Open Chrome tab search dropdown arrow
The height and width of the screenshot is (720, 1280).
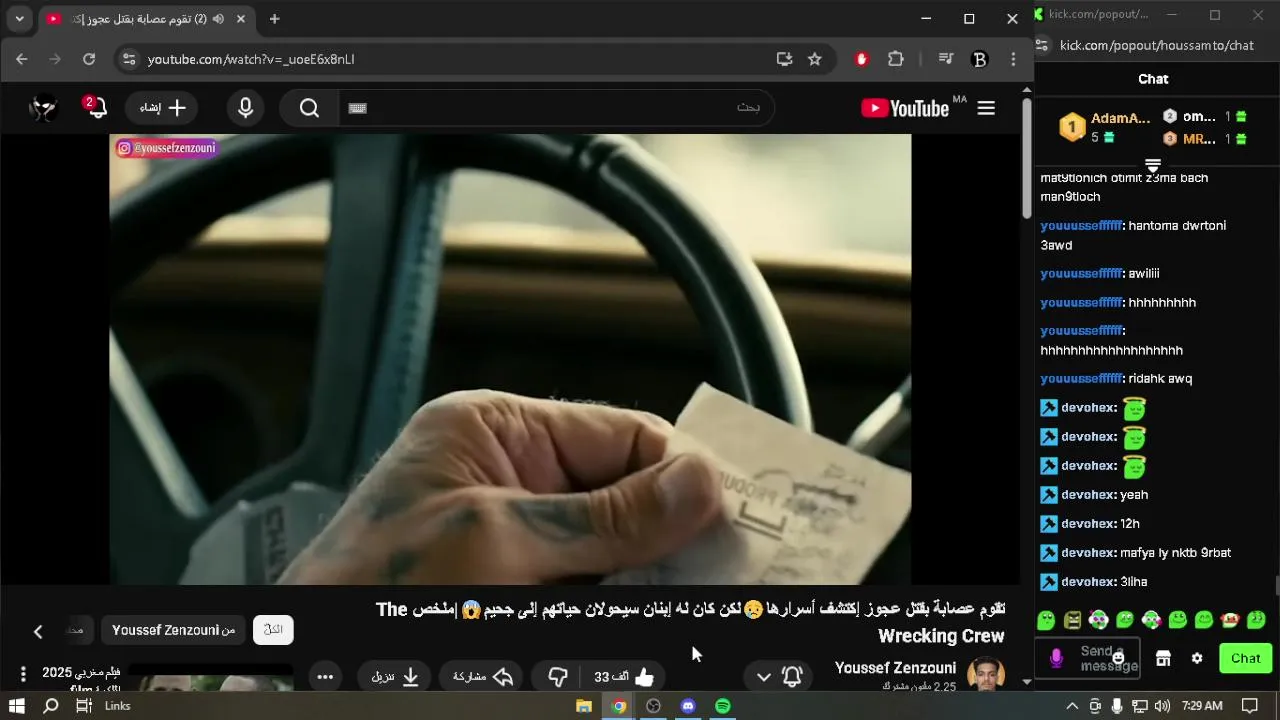(x=19, y=18)
